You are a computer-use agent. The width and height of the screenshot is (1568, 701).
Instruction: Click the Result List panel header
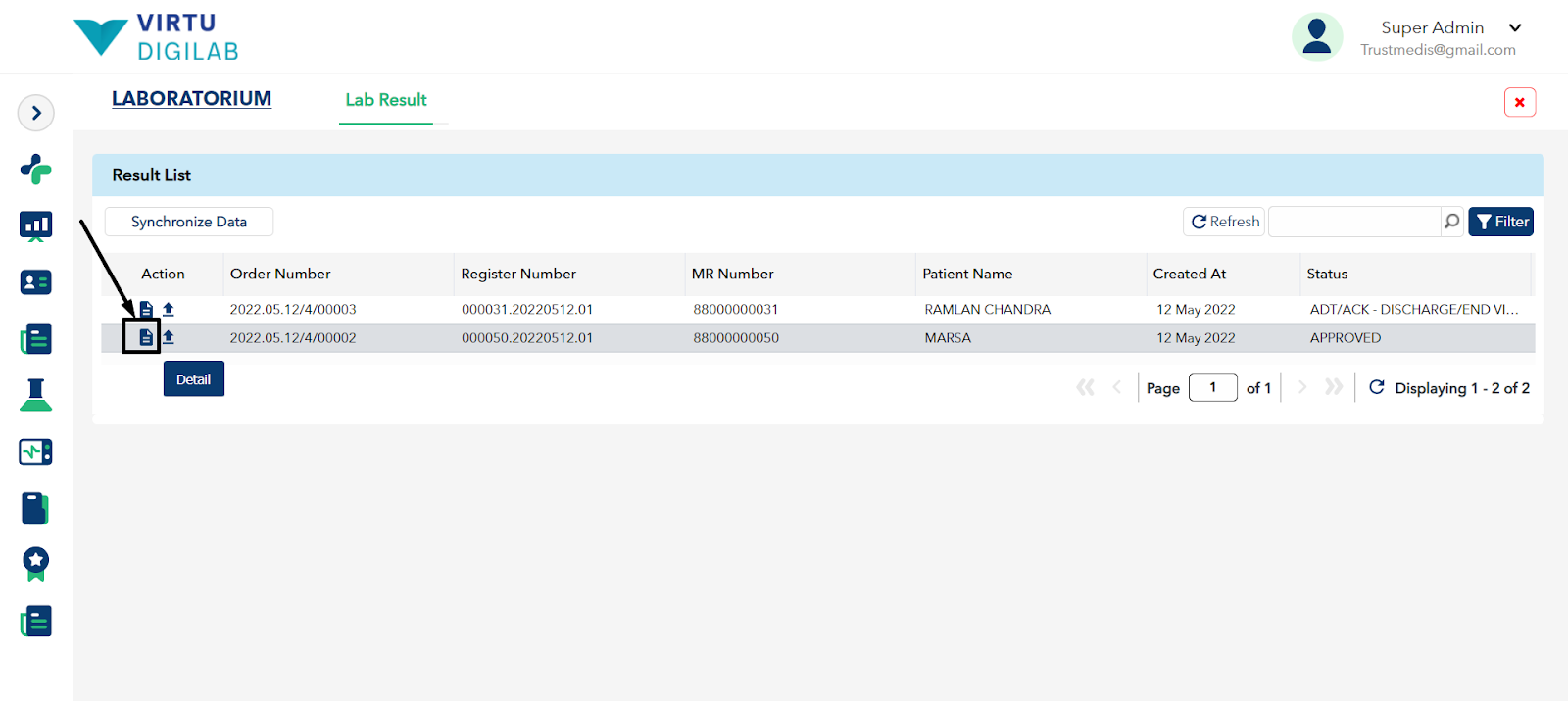pos(818,175)
